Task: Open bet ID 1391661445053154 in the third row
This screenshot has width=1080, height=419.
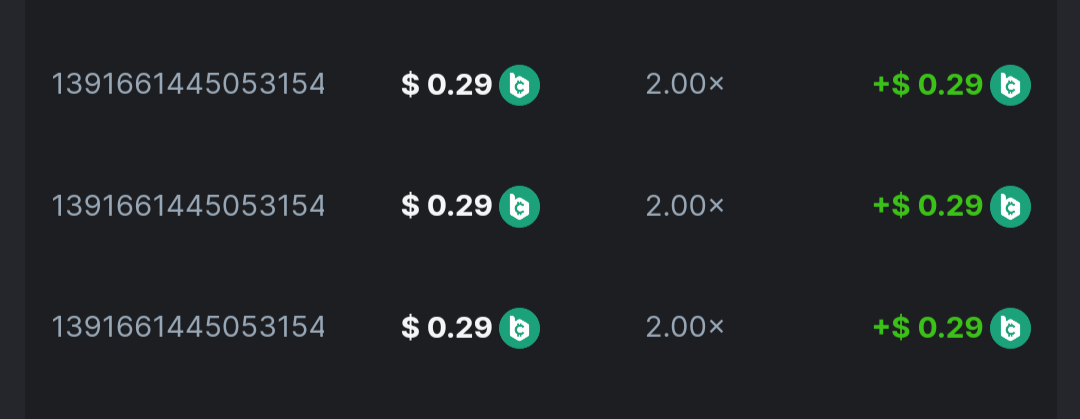Action: (x=188, y=327)
